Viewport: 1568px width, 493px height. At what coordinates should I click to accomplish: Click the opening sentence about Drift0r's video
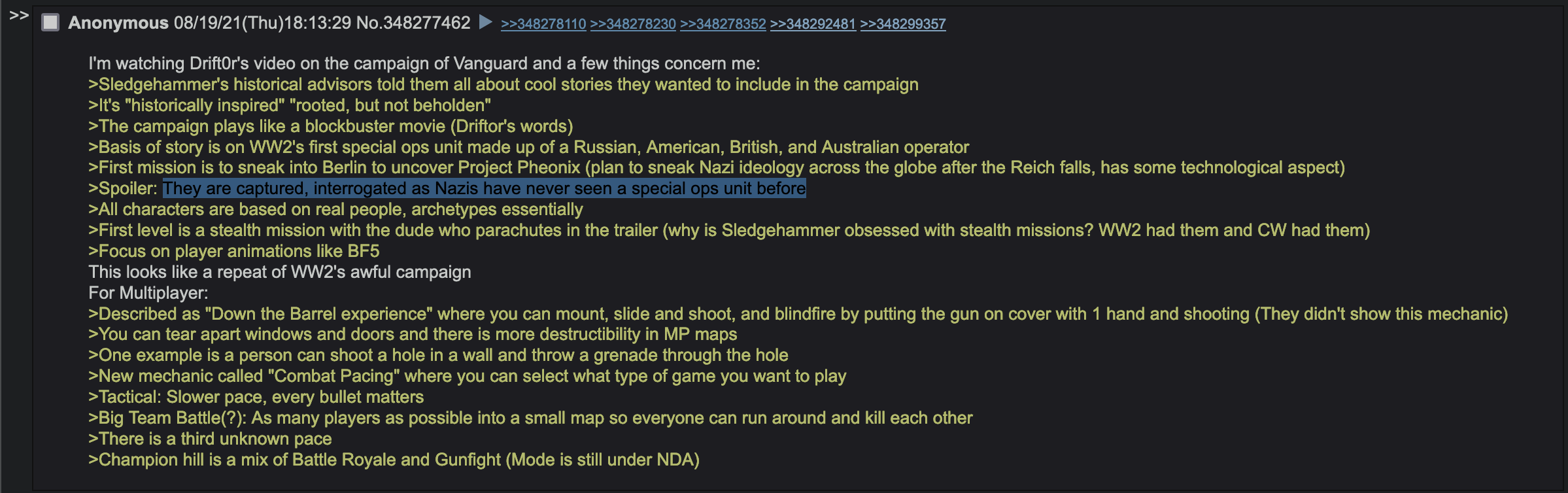(424, 63)
